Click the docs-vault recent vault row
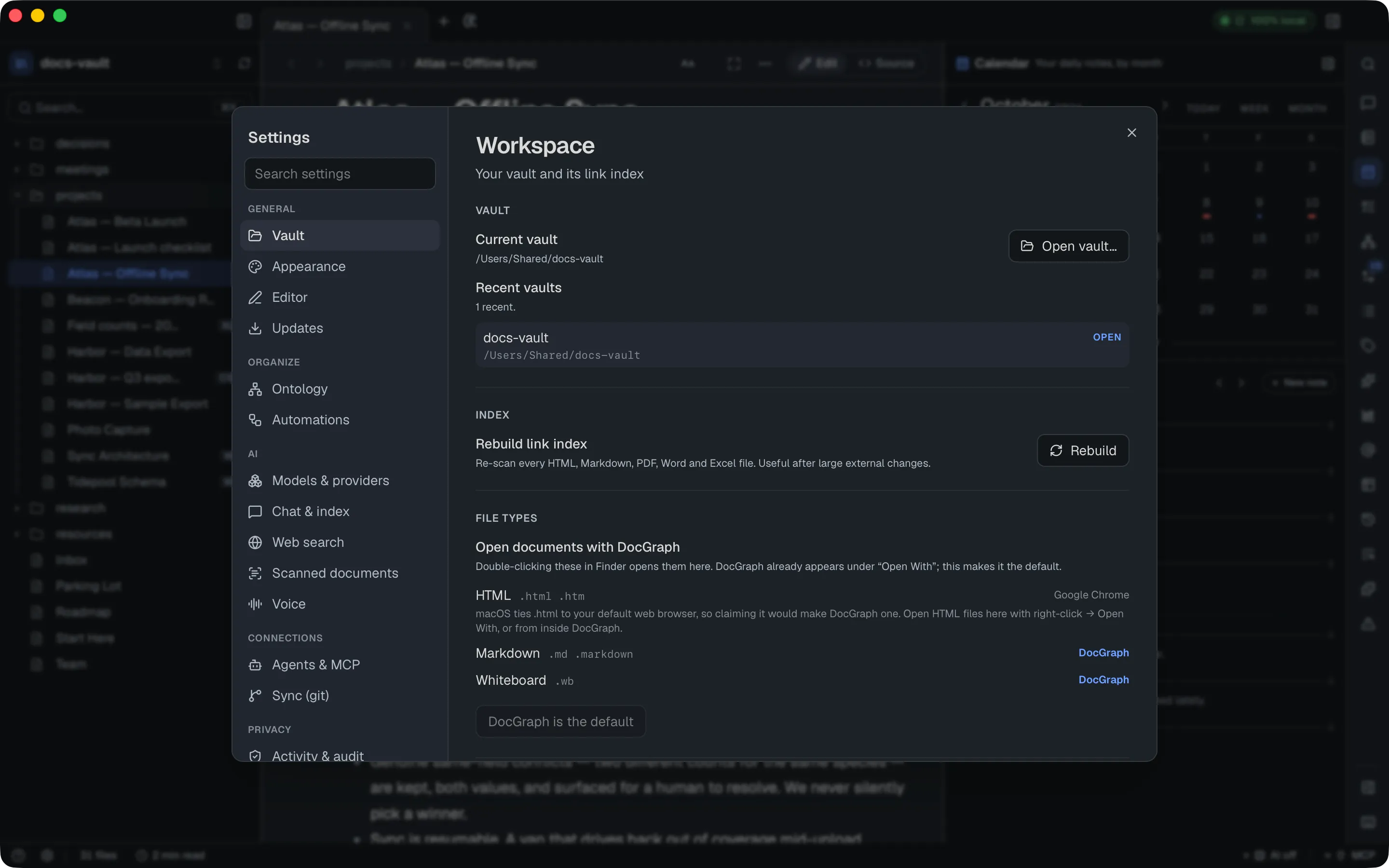 point(802,345)
